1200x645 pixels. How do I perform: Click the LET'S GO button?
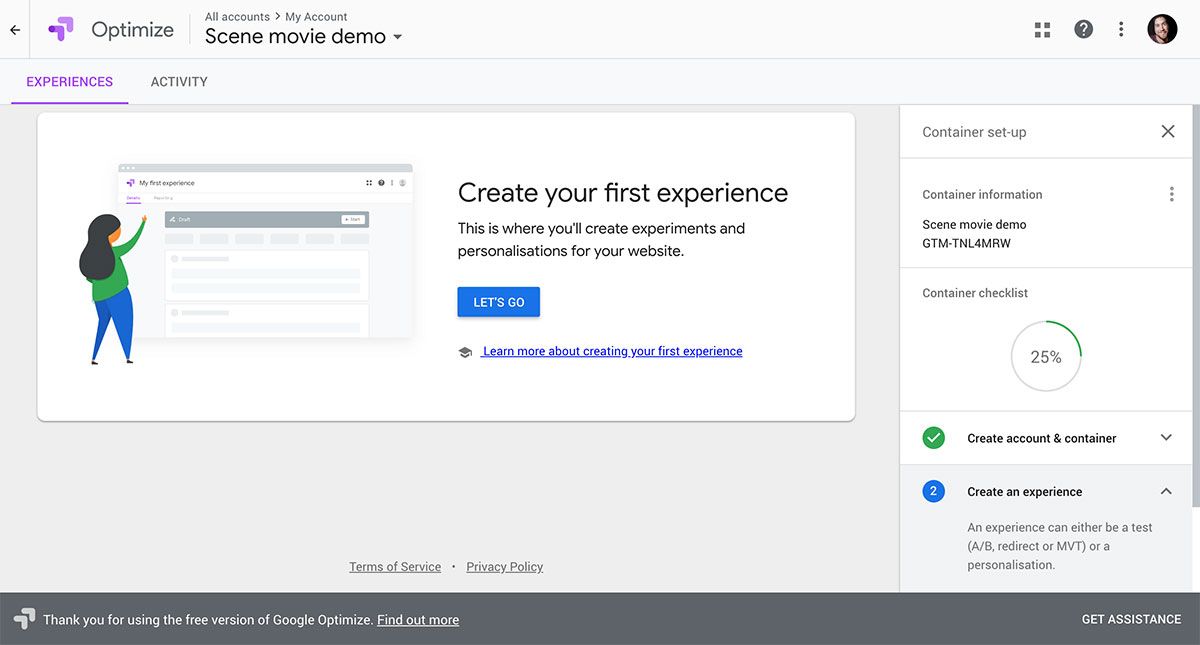click(x=498, y=302)
